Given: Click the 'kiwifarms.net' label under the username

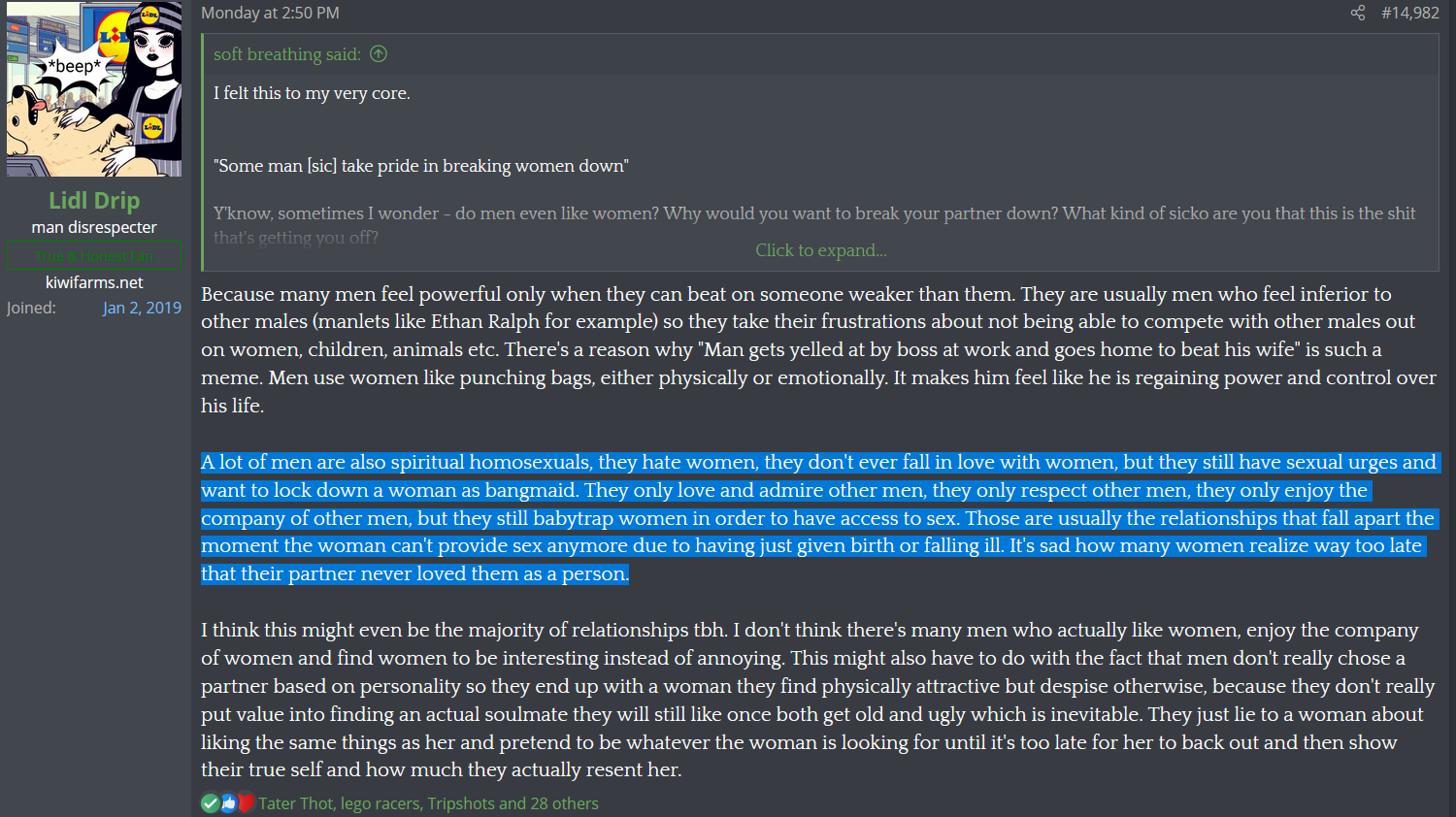Looking at the screenshot, I should click(94, 282).
